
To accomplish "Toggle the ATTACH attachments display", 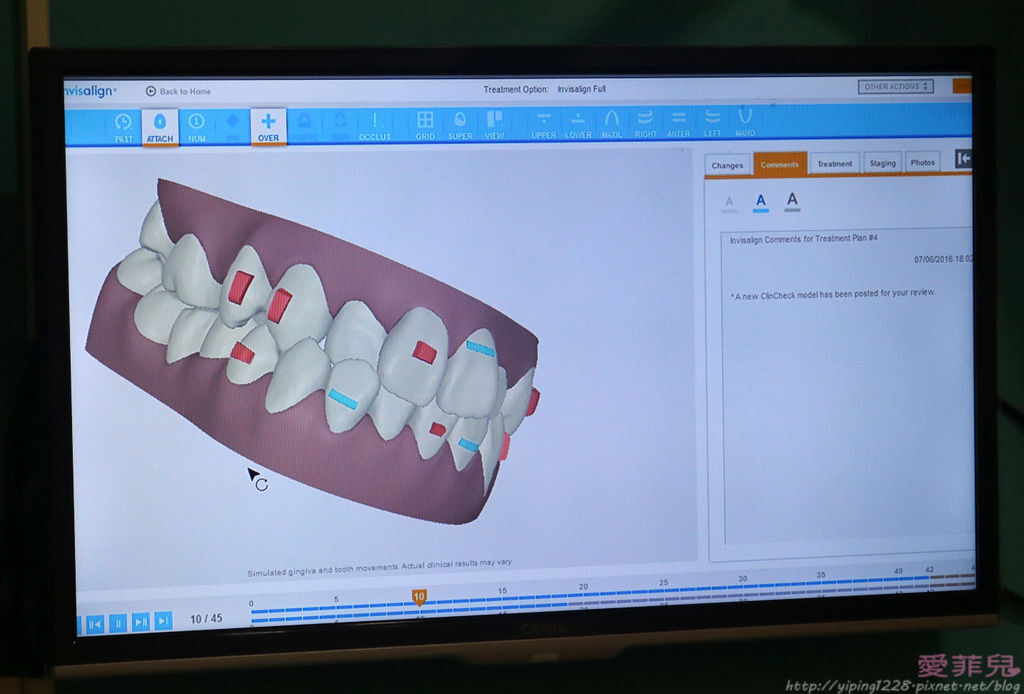I will [x=160, y=127].
